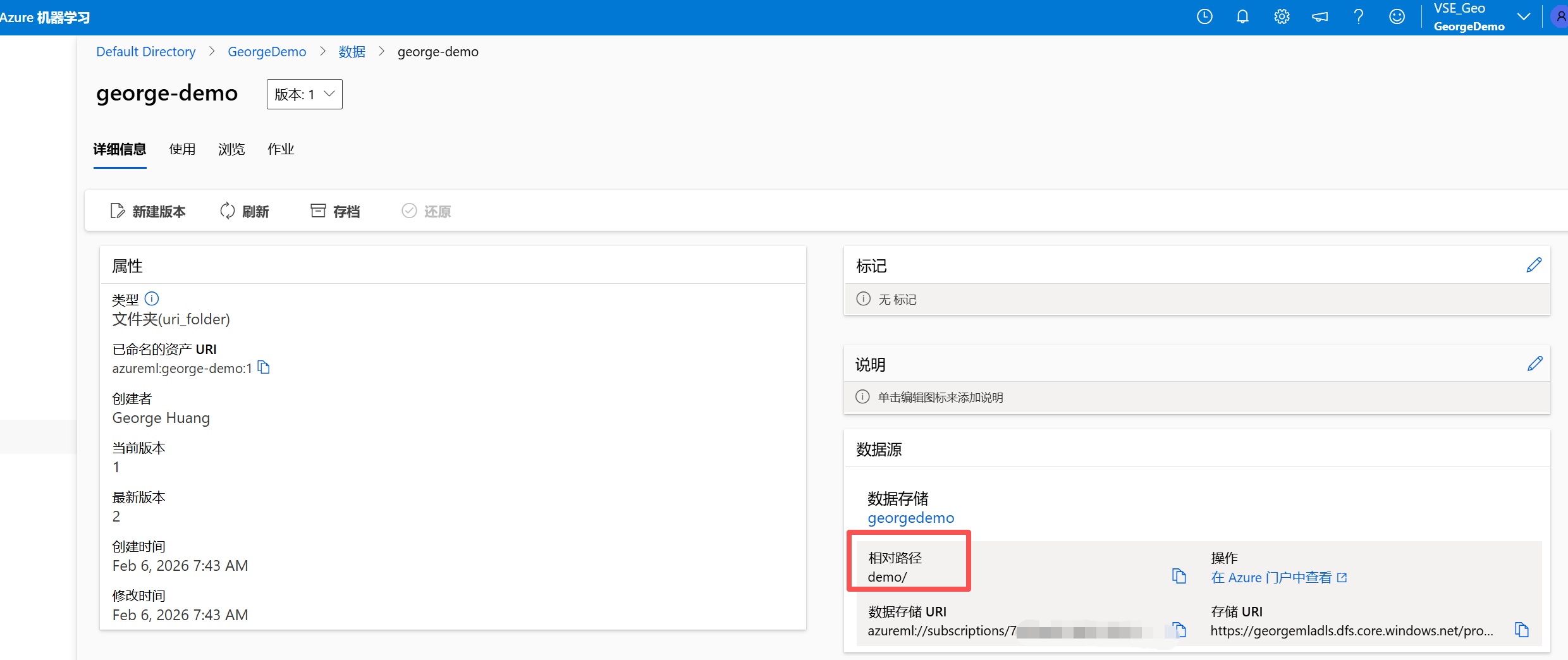Copy the 存储 URI https value
The height and width of the screenshot is (660, 1568).
point(1522,630)
